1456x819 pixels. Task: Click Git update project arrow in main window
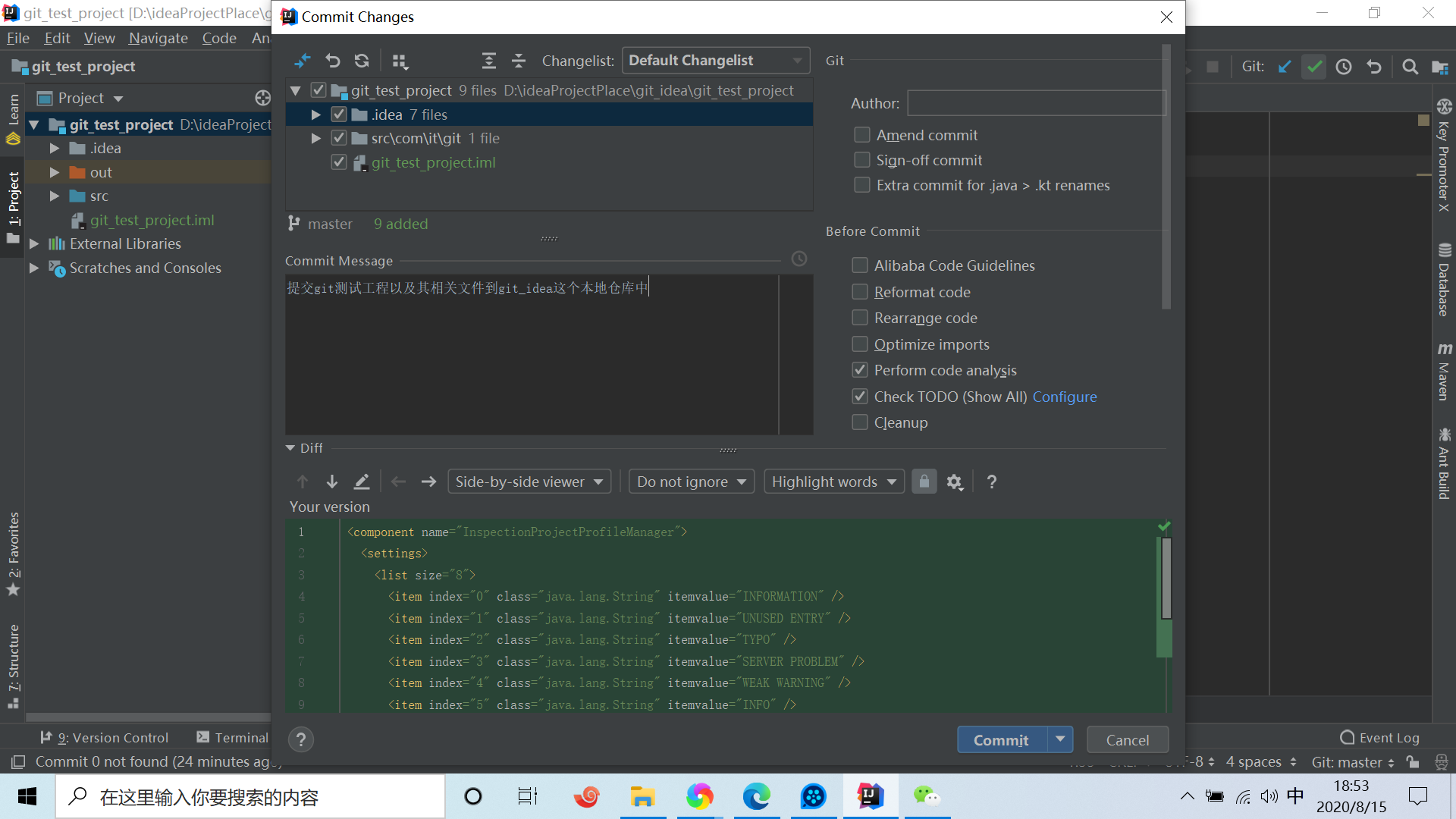[x=1285, y=67]
